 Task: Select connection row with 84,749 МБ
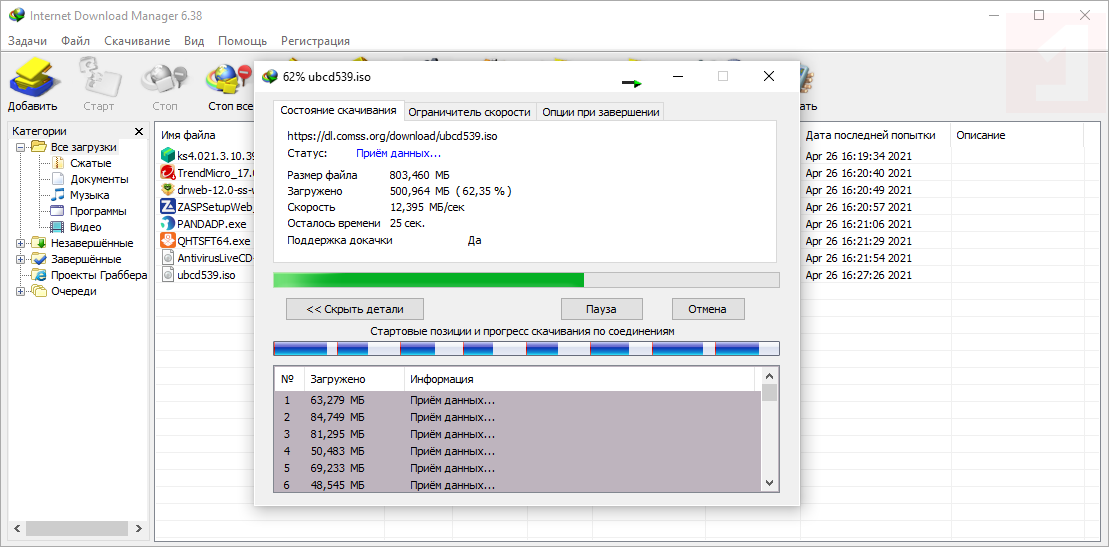[x=518, y=418]
